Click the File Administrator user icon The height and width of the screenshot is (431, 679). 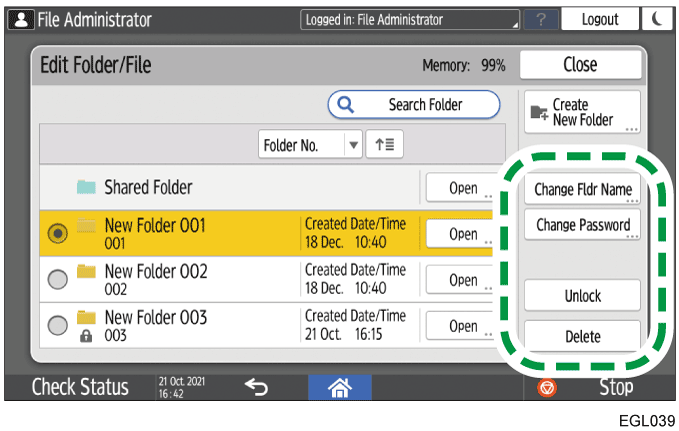[19, 19]
